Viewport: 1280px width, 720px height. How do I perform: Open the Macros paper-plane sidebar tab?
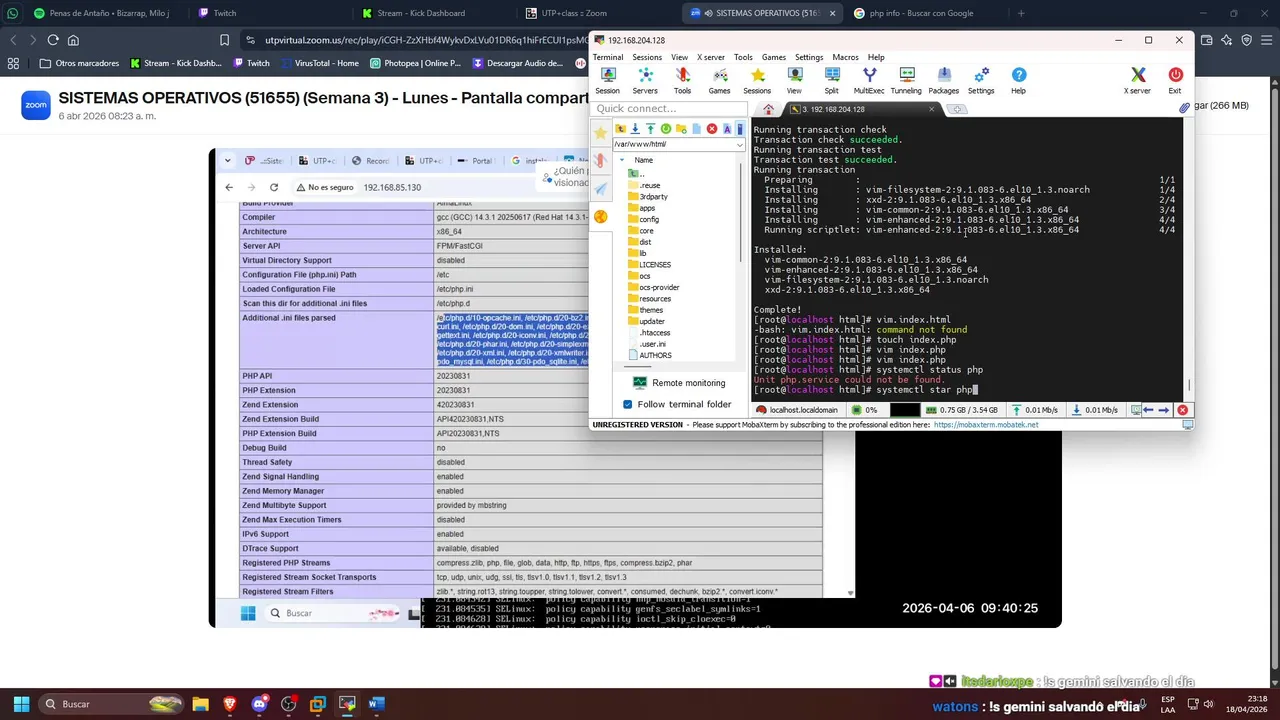coord(600,188)
